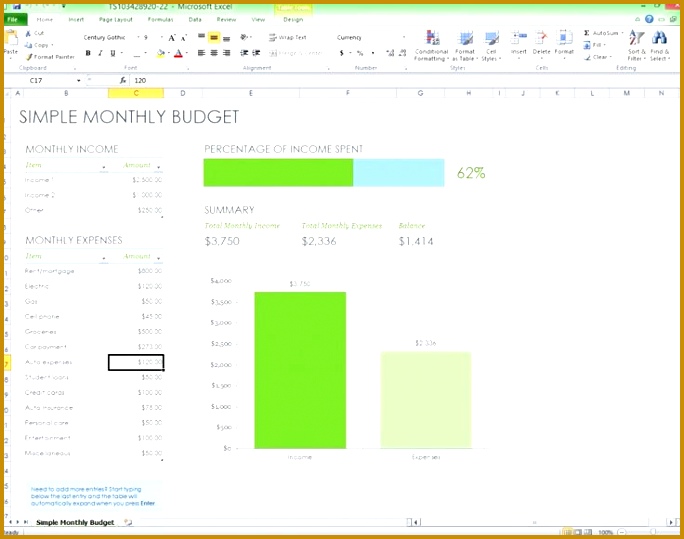684x539 pixels.
Task: Toggle Wrap Text for the cell
Action: click(x=288, y=38)
